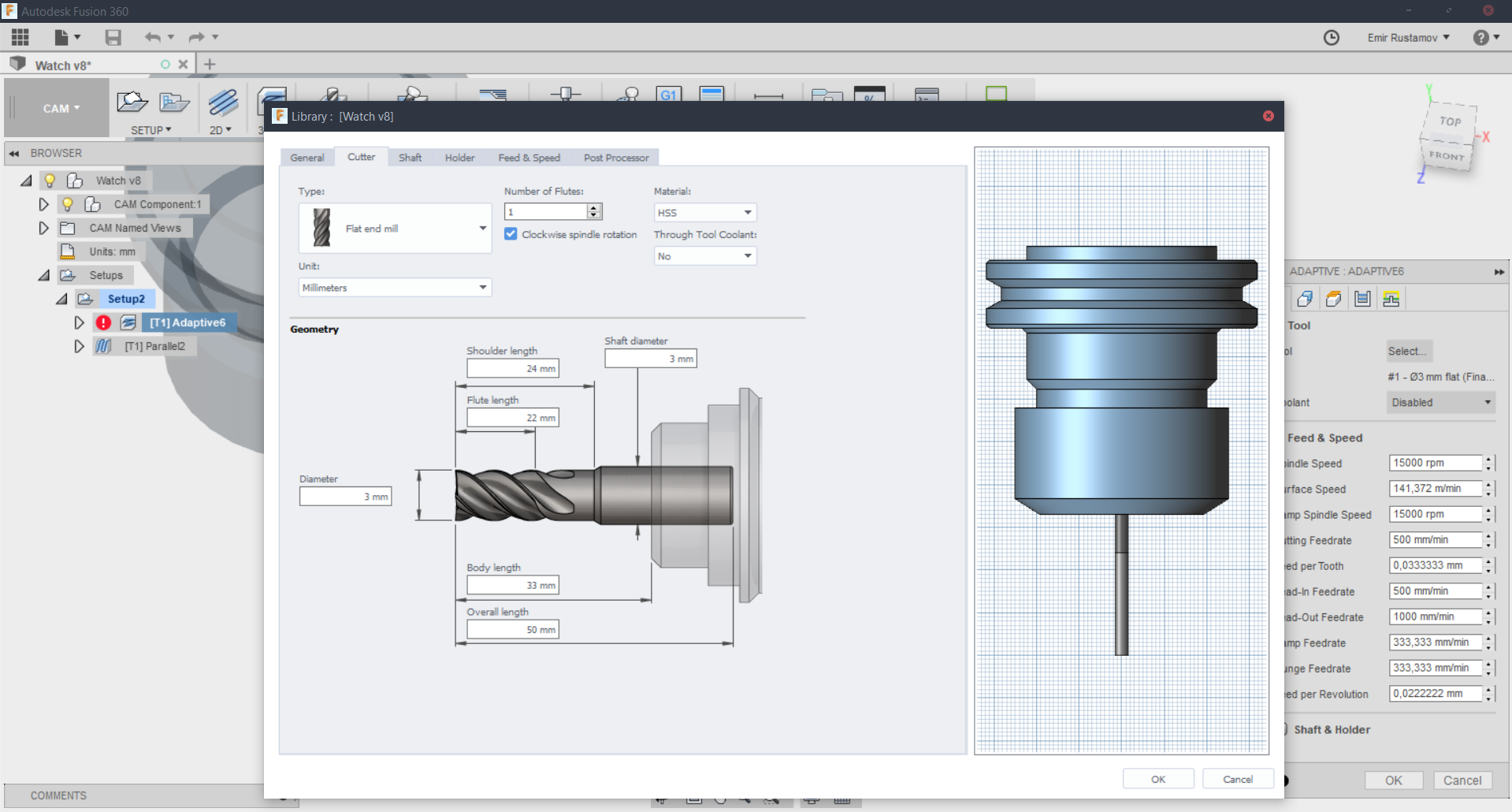Image resolution: width=1512 pixels, height=812 pixels.
Task: Click the Undo arrow icon
Action: click(152, 37)
